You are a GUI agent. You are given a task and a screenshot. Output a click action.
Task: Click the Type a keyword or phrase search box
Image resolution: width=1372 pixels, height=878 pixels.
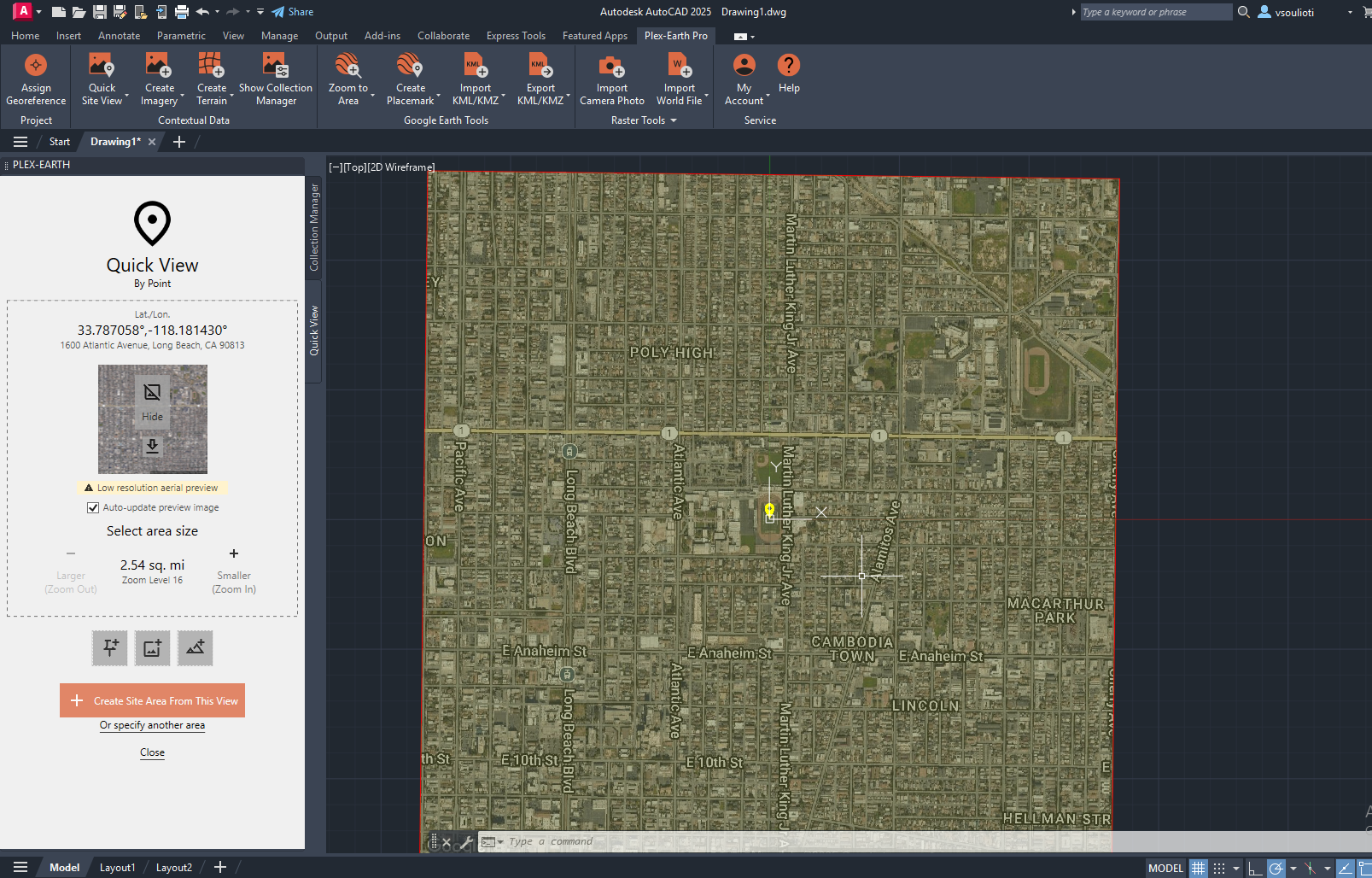(x=1156, y=12)
